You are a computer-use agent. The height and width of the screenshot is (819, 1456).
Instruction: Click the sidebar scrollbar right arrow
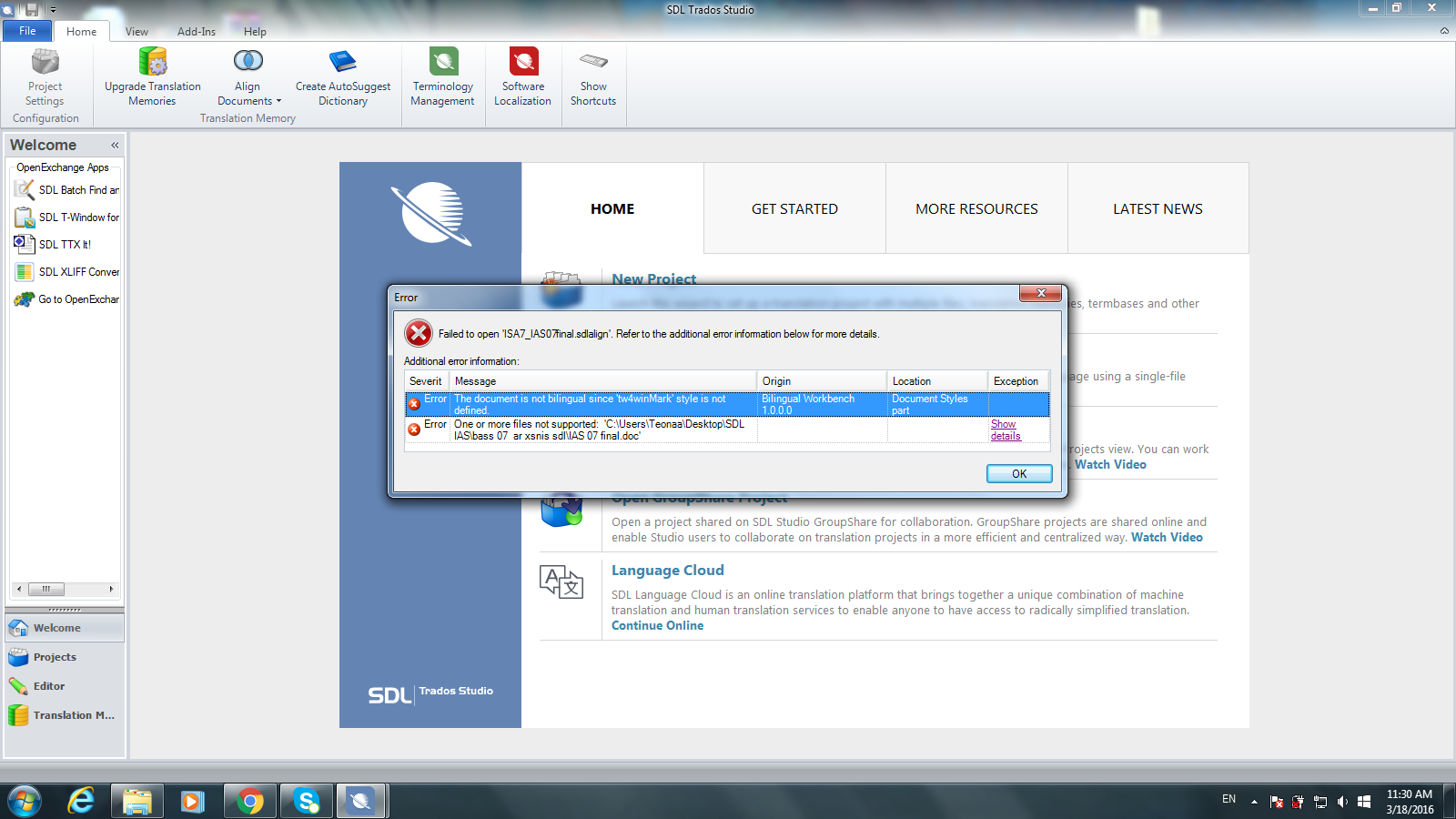coord(111,589)
